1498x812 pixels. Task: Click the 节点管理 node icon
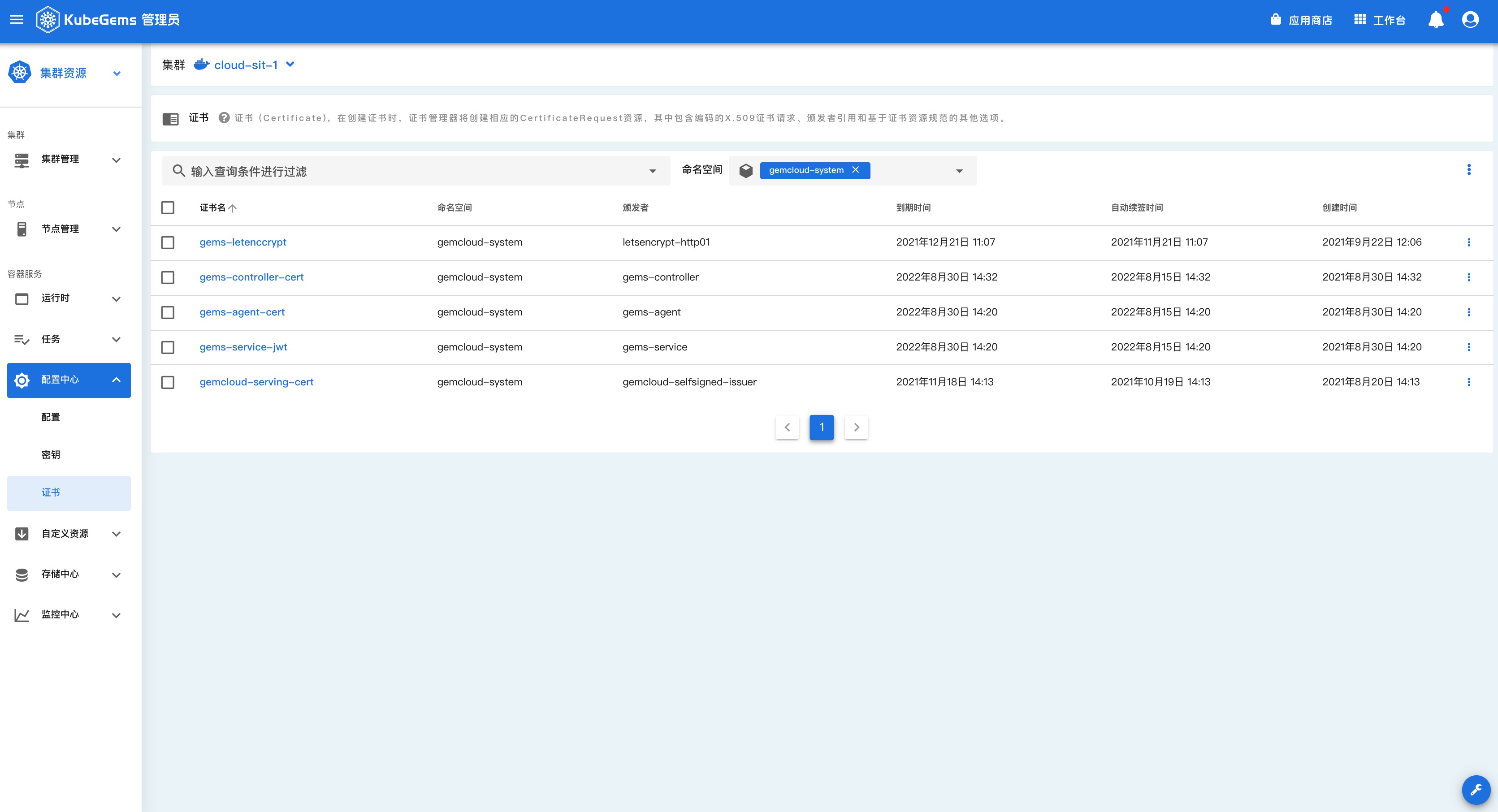(22, 229)
